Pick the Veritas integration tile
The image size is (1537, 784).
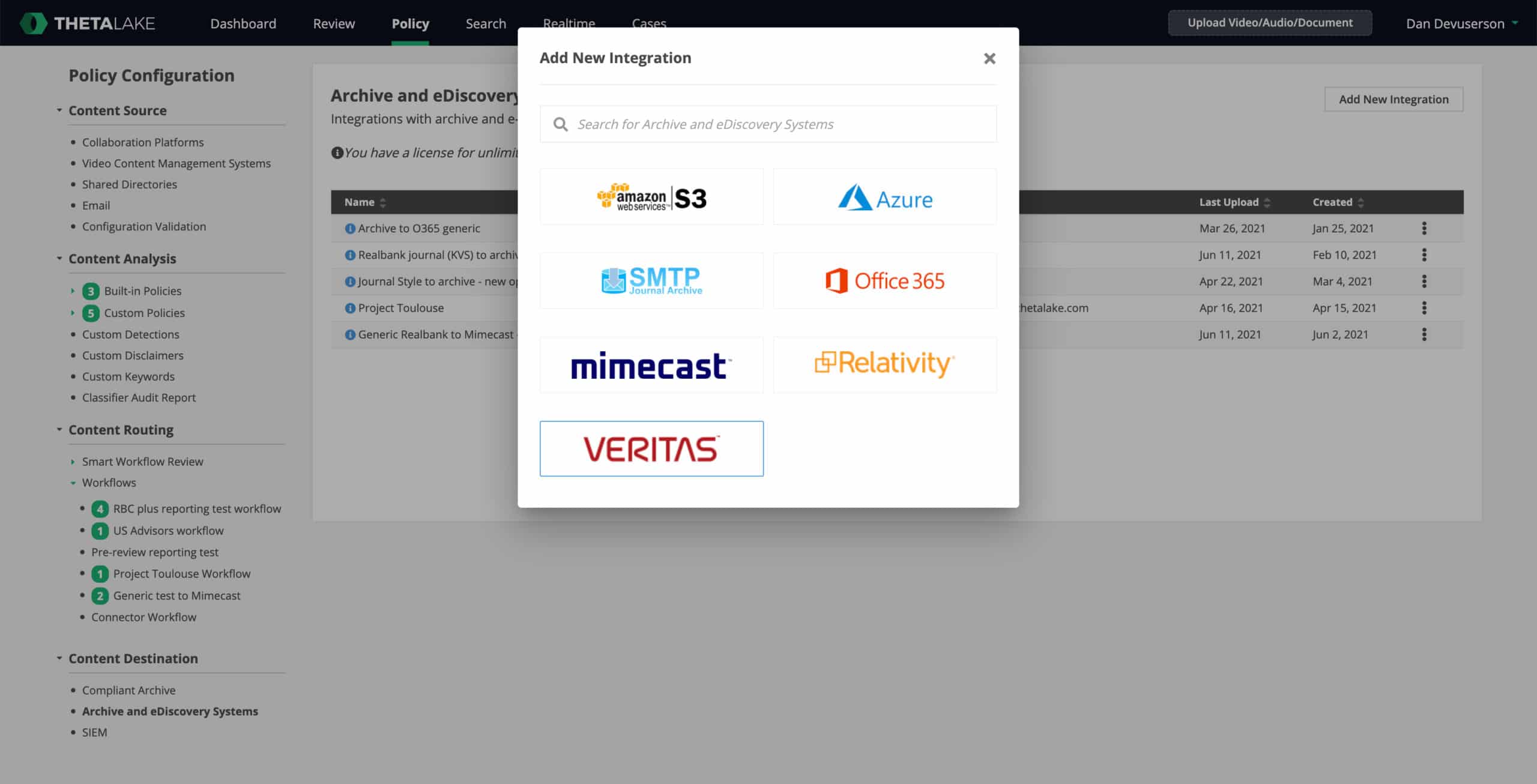(x=651, y=448)
